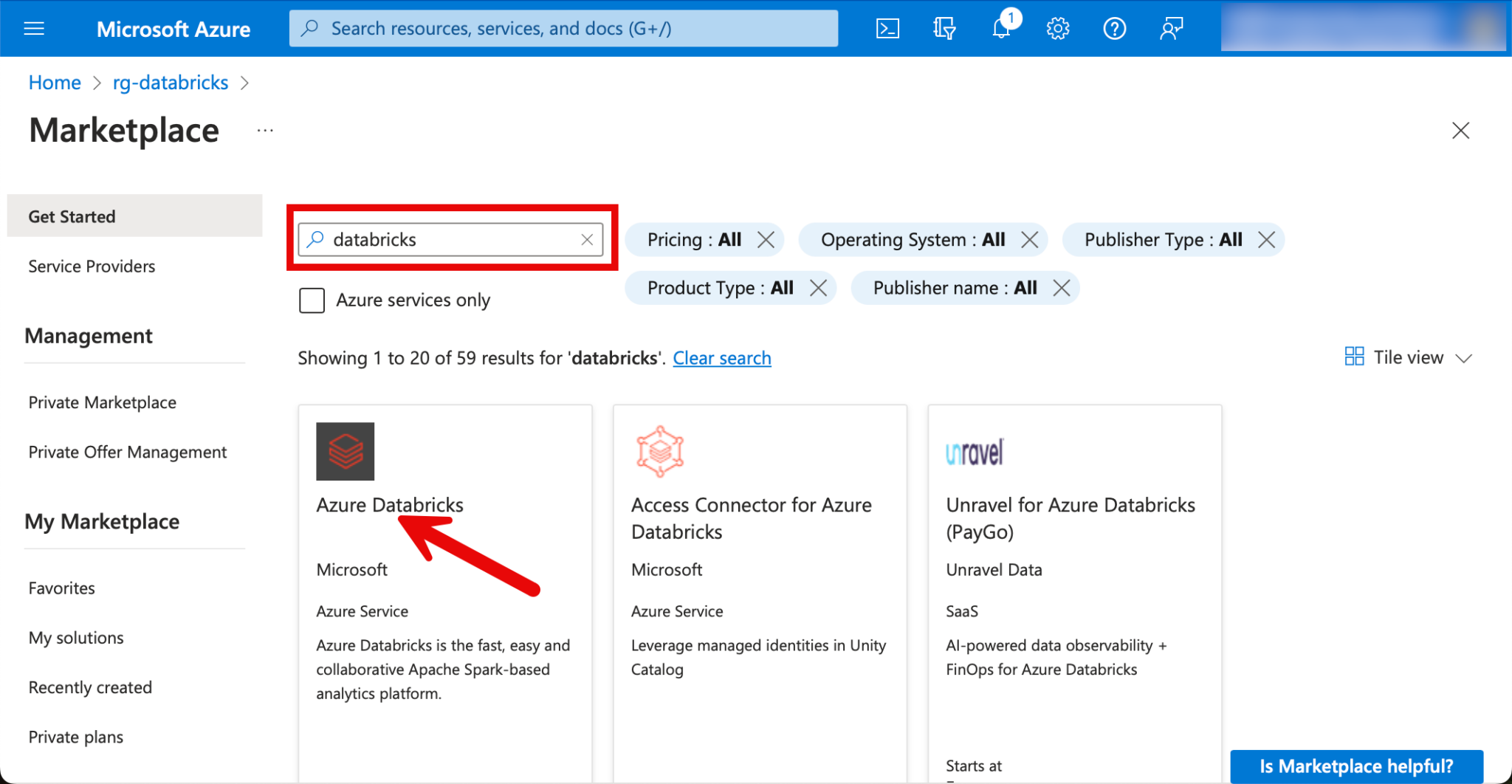Clear the databricks search text
The image size is (1512, 784).
click(x=587, y=240)
